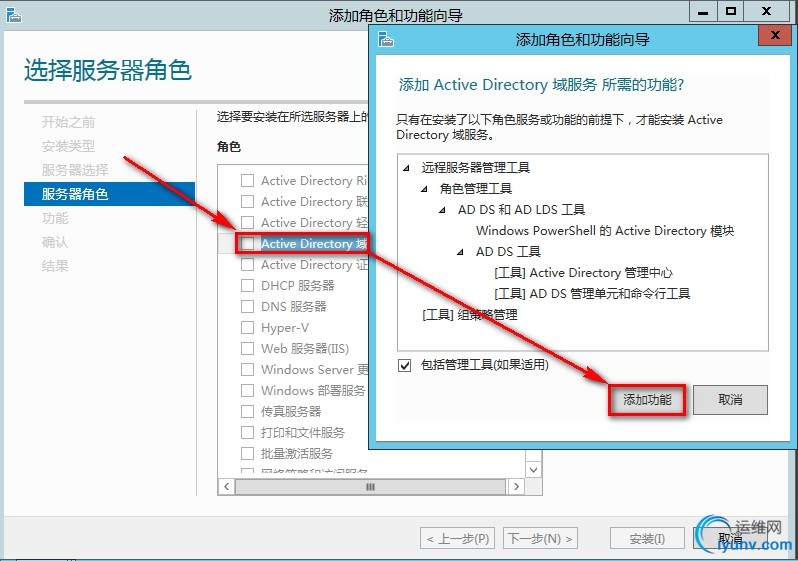Click 取消 in the popup dialog
This screenshot has height=561, width=798.
coord(730,400)
